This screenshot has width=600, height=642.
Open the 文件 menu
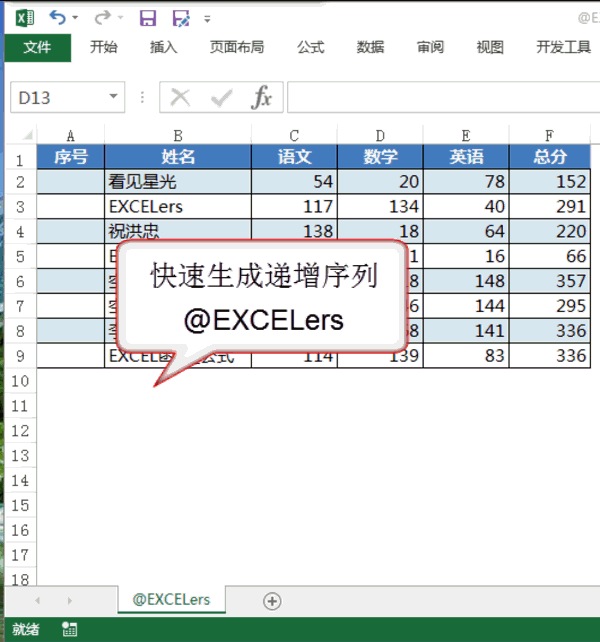(x=37, y=47)
